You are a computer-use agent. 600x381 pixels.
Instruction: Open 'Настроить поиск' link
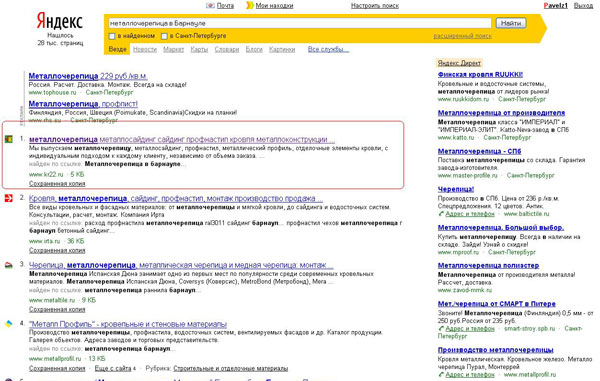375,6
